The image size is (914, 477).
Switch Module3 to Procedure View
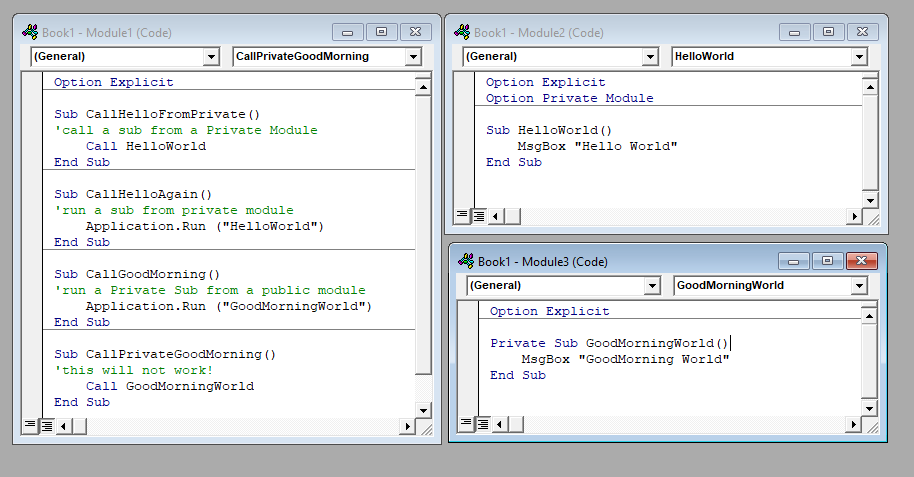tap(466, 424)
